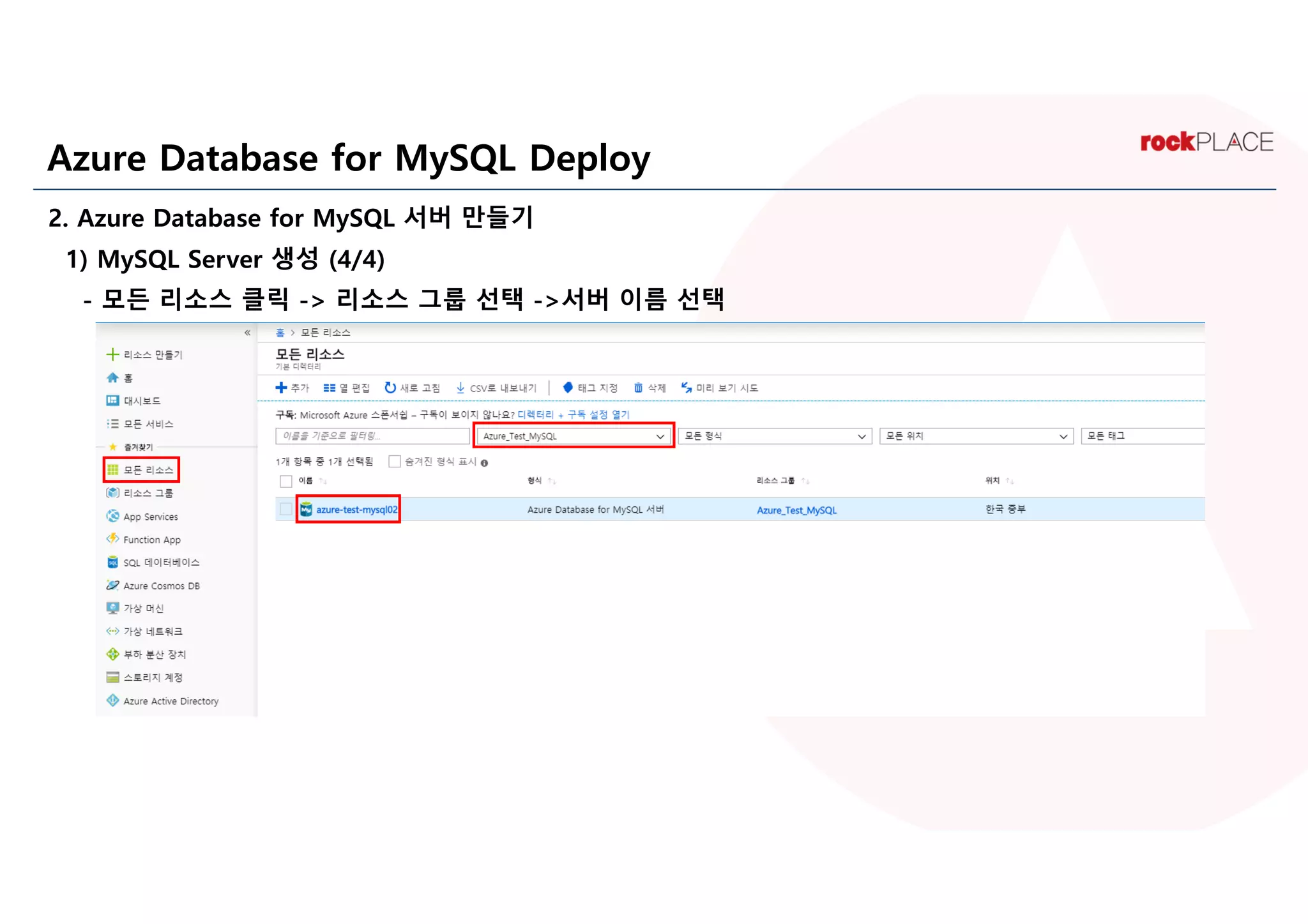Open the App Services globe icon

[x=112, y=516]
